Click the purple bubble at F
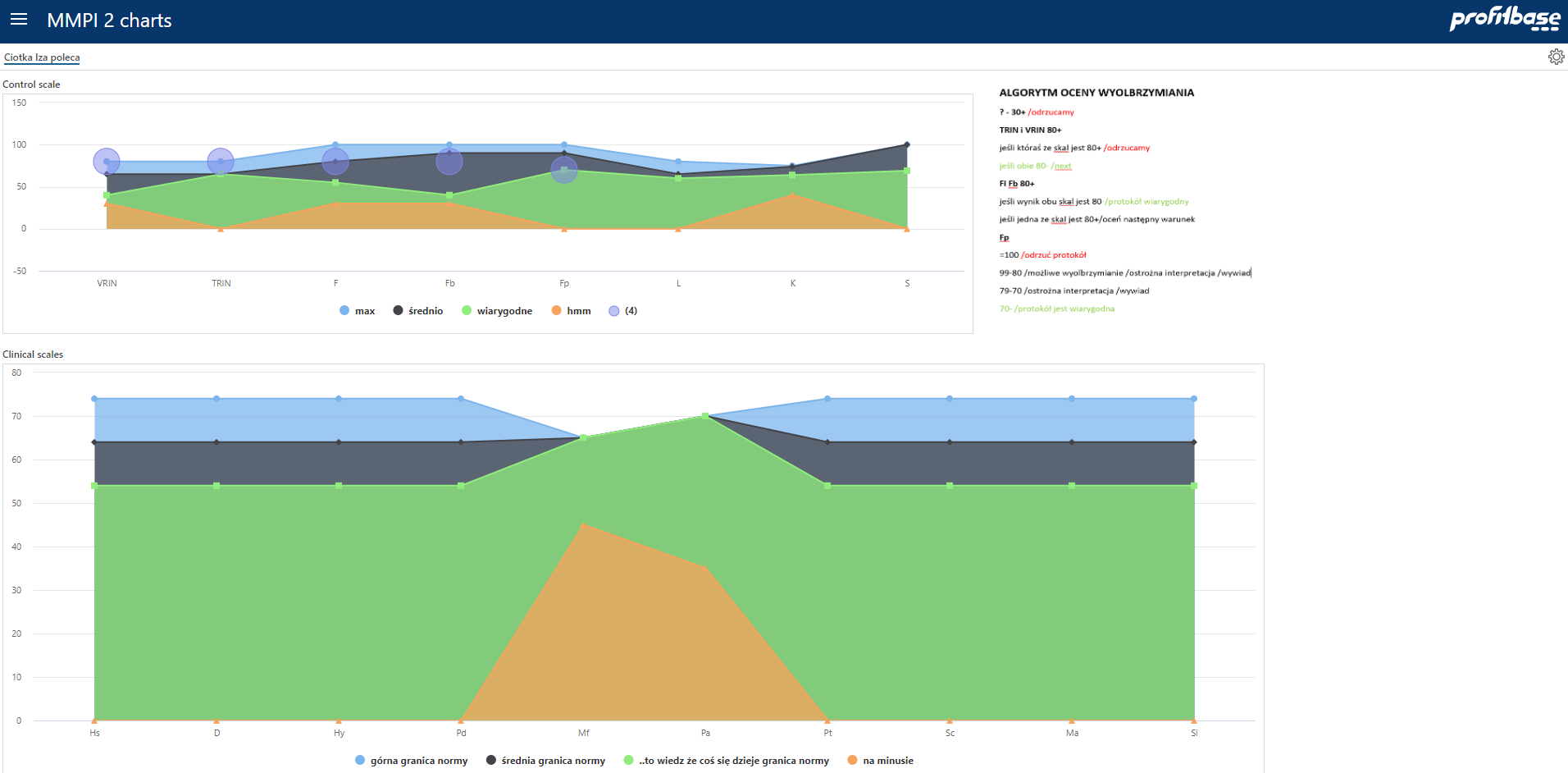 (335, 162)
